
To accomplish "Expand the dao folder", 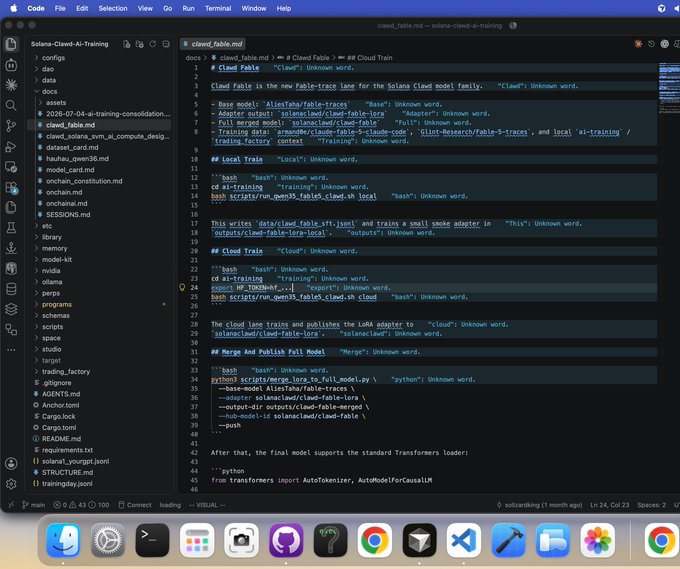I will click(48, 69).
